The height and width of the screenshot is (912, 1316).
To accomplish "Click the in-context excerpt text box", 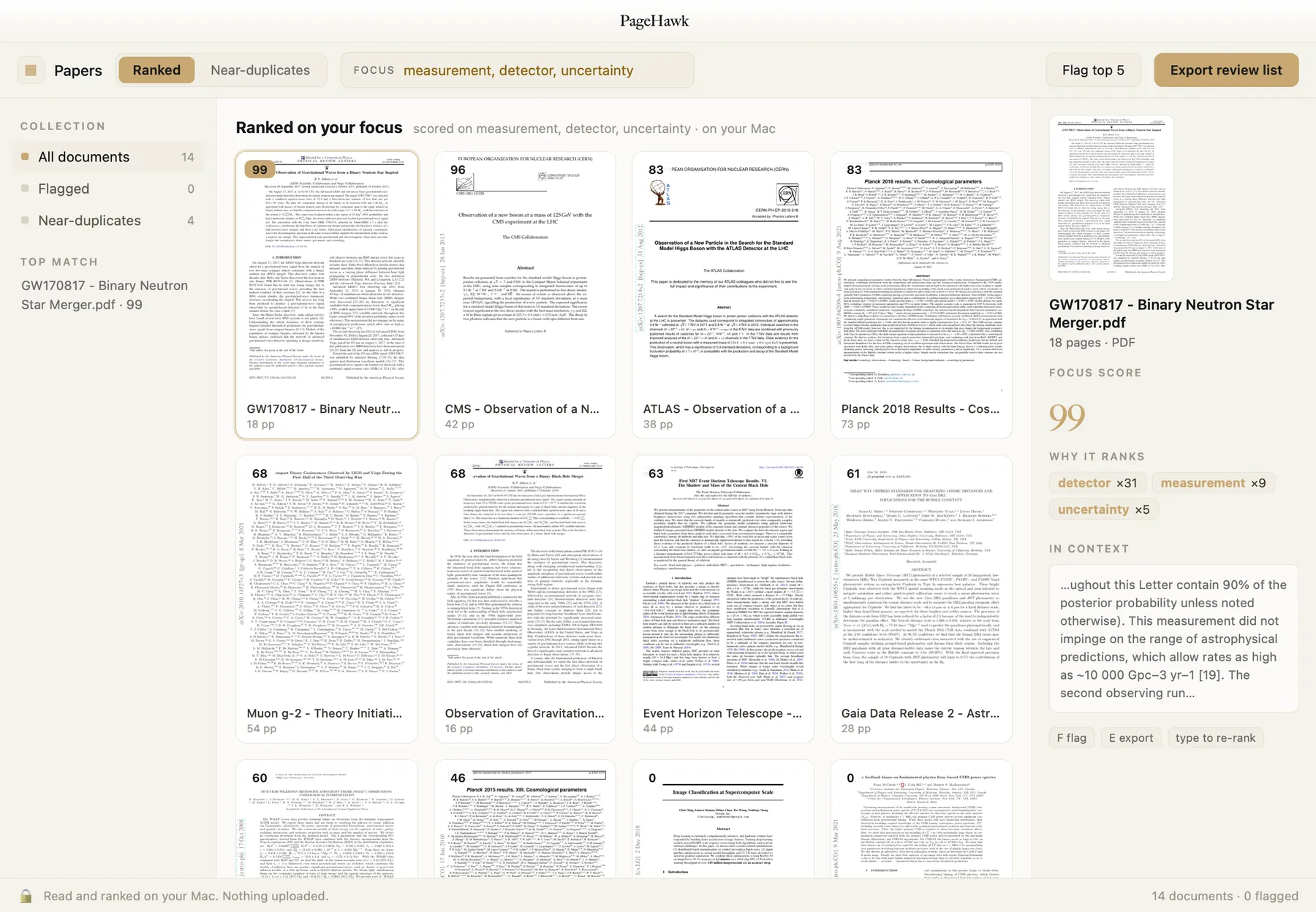I will [x=1173, y=639].
